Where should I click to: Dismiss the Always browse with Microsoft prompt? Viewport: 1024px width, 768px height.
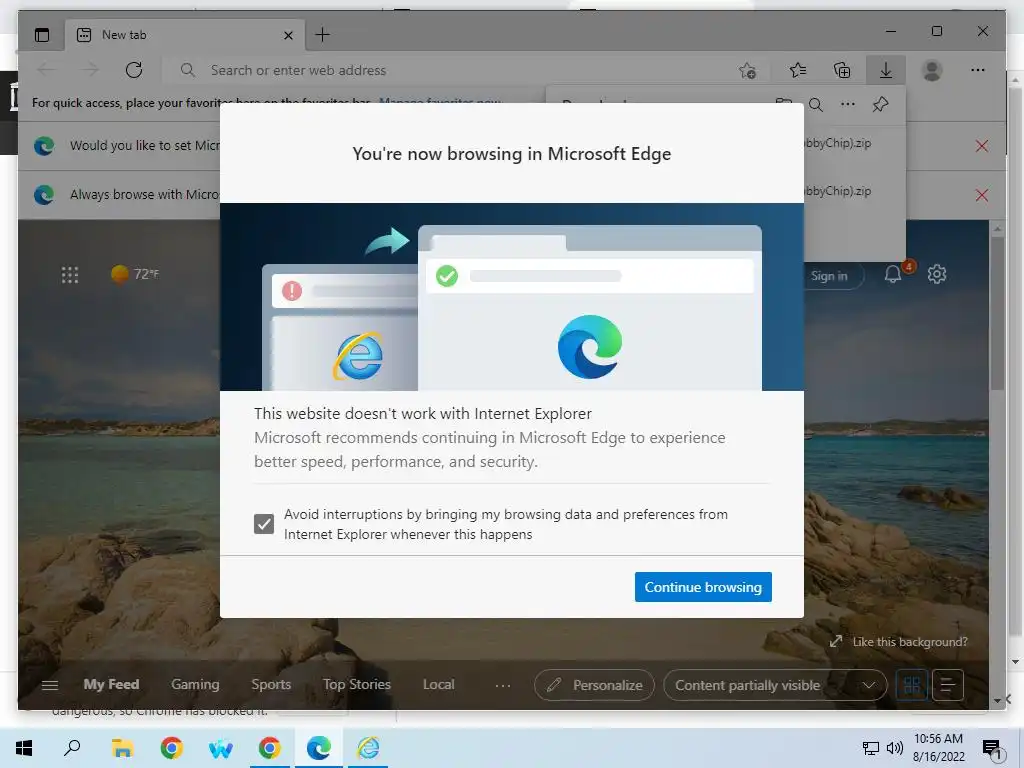point(982,195)
